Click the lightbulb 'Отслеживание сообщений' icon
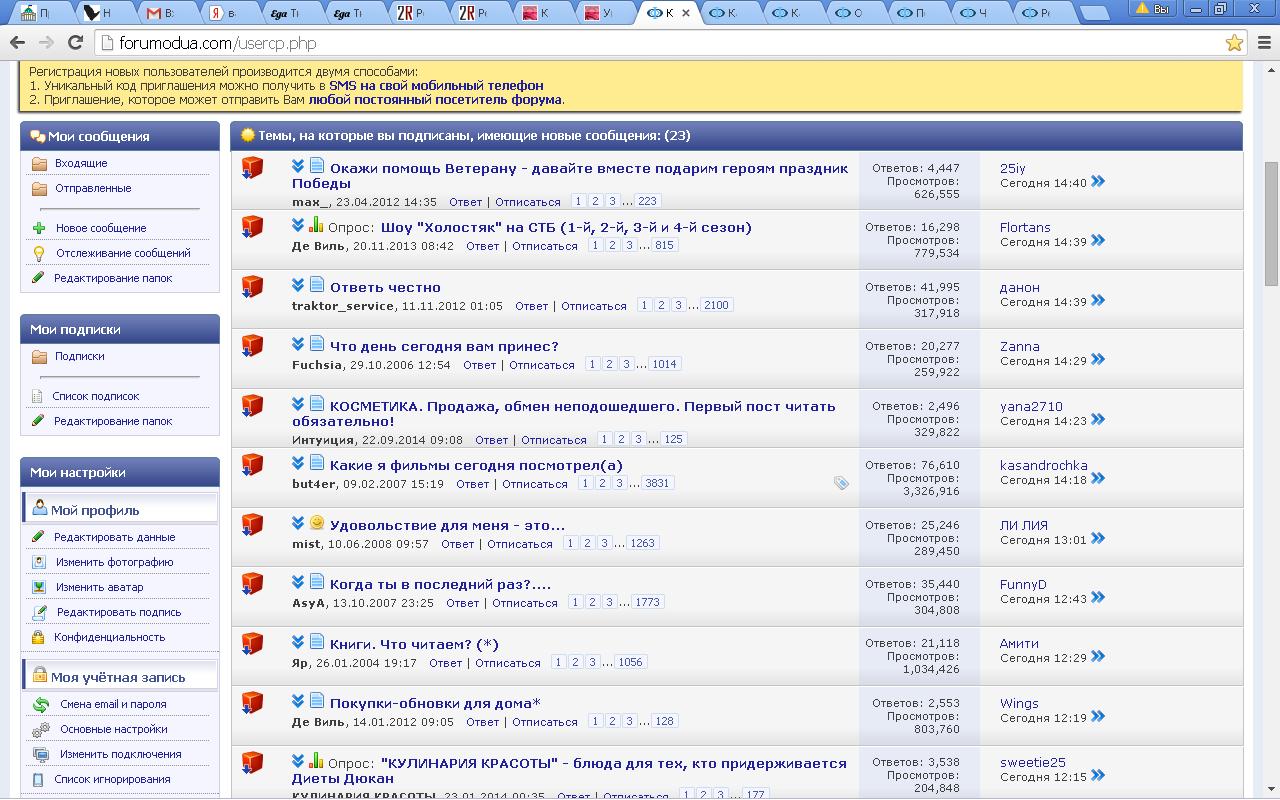This screenshot has width=1280, height=800. 39,253
